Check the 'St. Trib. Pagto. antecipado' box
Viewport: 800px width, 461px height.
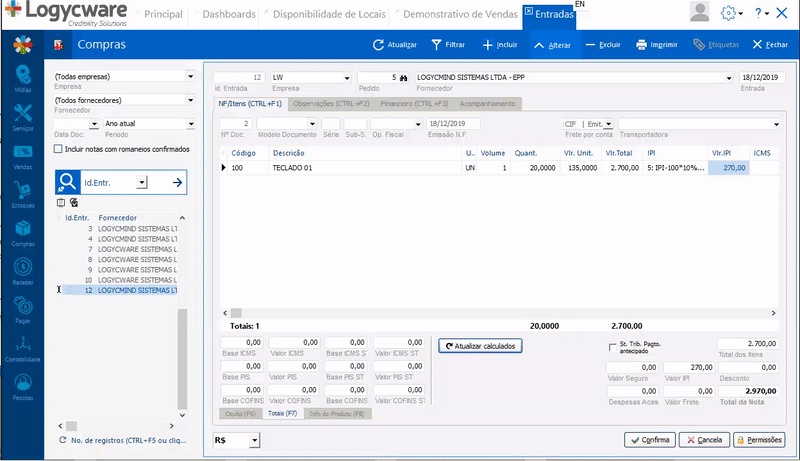pyautogui.click(x=612, y=347)
